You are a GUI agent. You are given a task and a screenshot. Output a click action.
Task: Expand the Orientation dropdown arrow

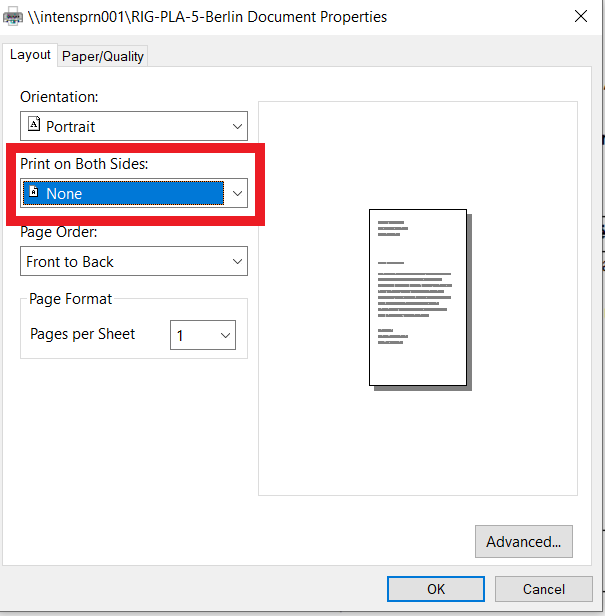237,126
